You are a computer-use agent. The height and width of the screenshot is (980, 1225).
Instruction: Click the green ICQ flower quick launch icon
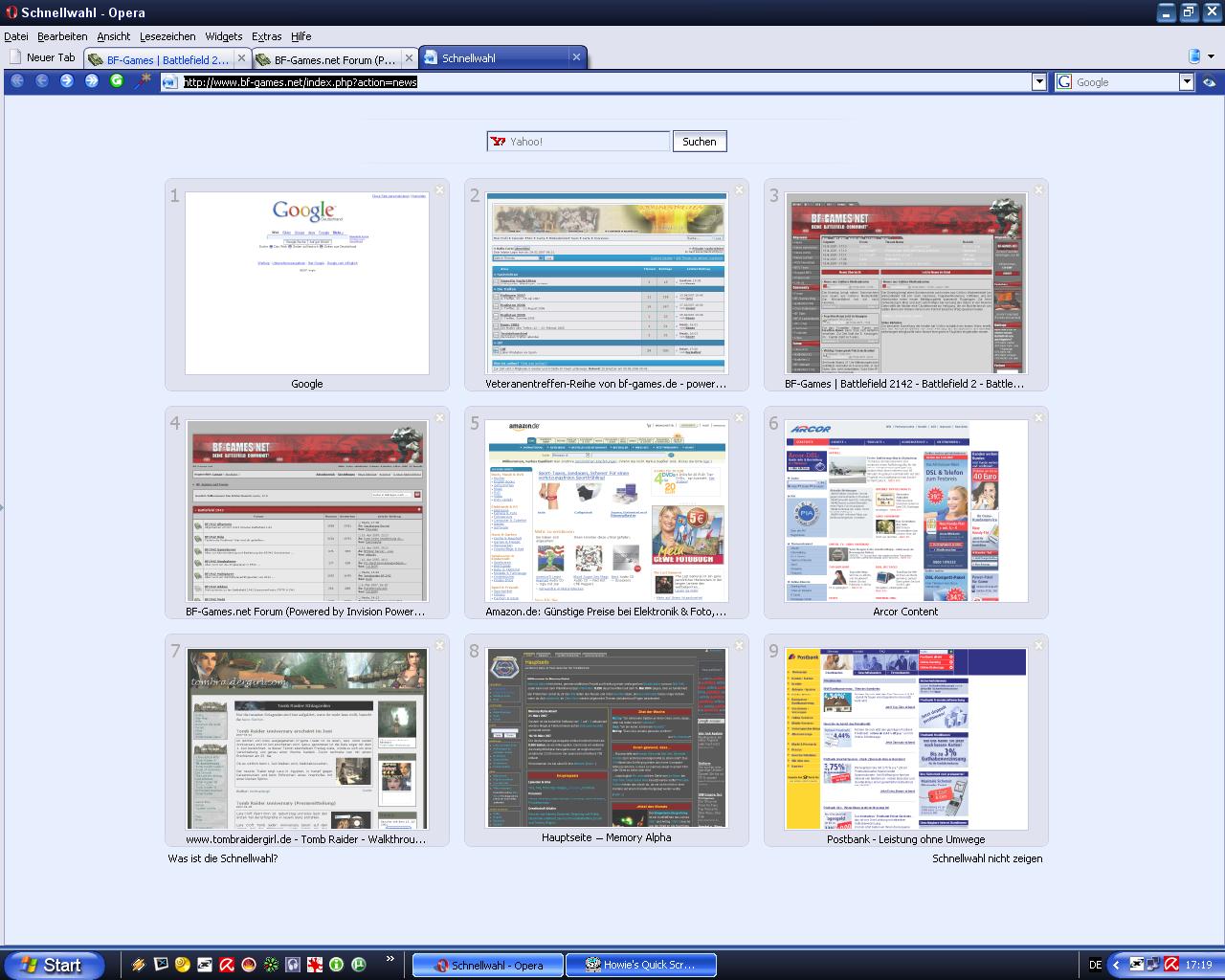pyautogui.click(x=271, y=965)
